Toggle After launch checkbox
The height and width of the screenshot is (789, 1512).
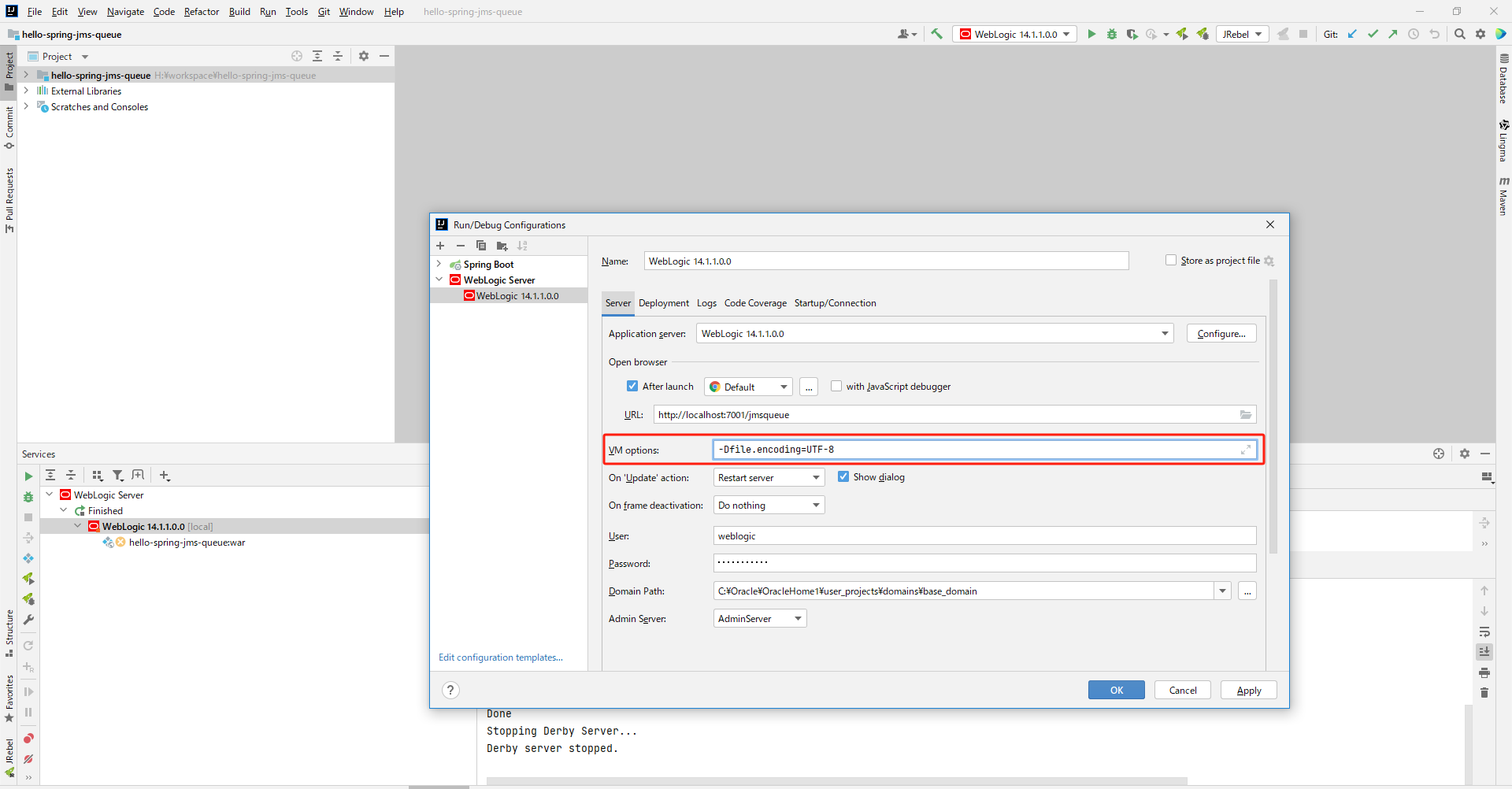(632, 386)
